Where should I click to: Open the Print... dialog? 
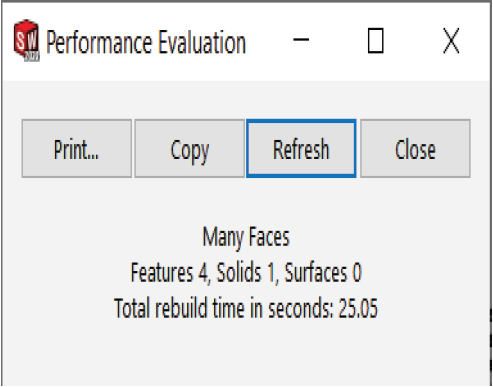click(x=77, y=149)
